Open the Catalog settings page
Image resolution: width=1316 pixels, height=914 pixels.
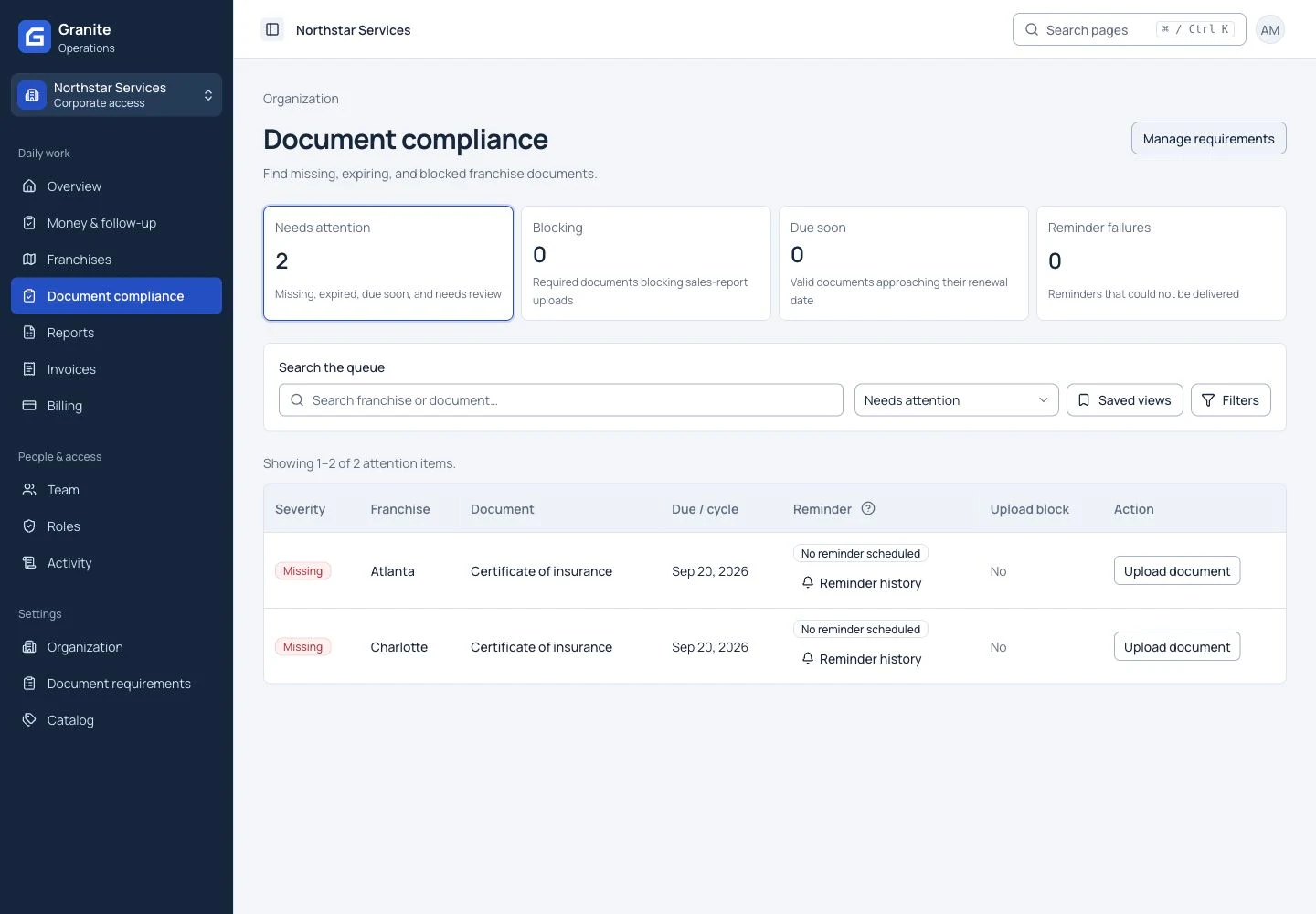point(116,720)
